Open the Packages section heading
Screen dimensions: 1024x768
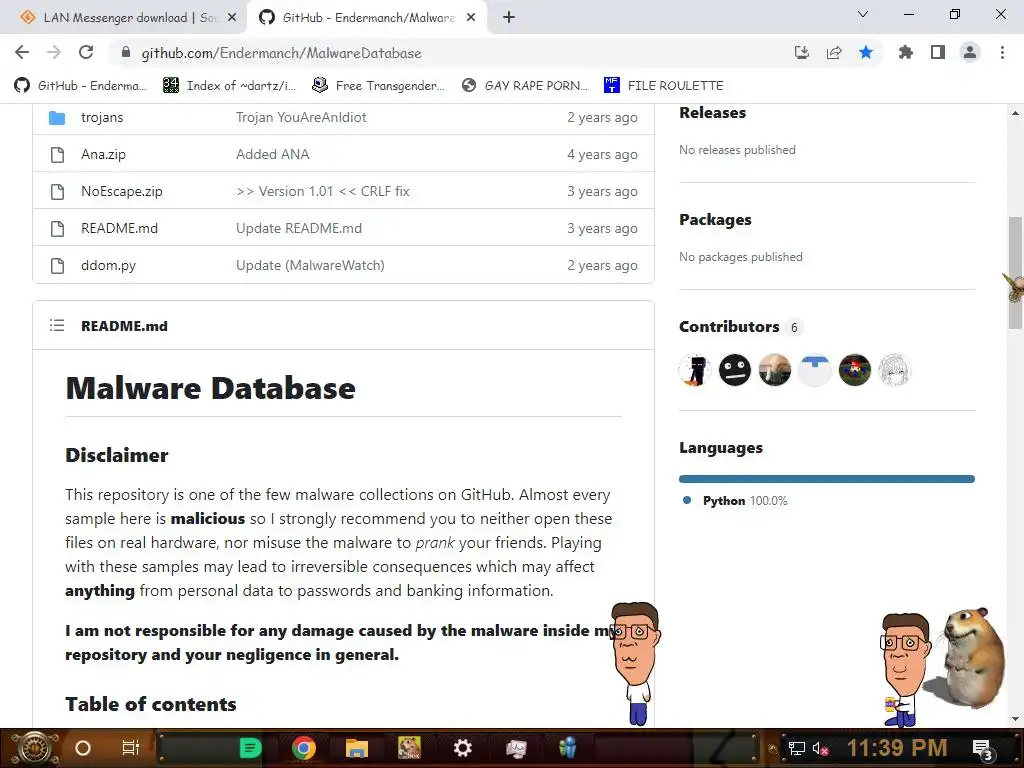pos(715,220)
